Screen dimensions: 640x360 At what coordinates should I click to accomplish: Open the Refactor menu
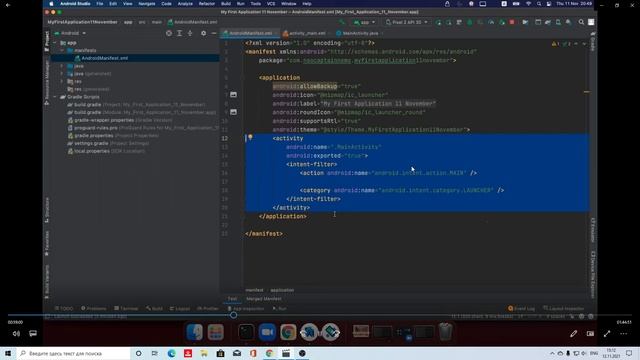[207, 4]
